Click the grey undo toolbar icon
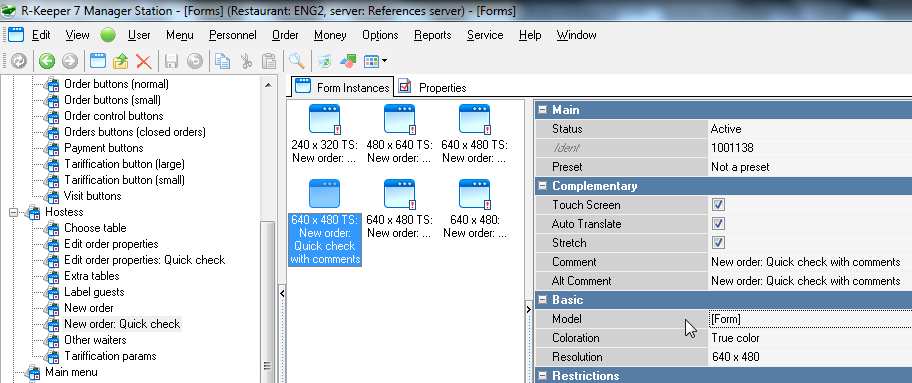This screenshot has height=383, width=912. click(x=194, y=61)
